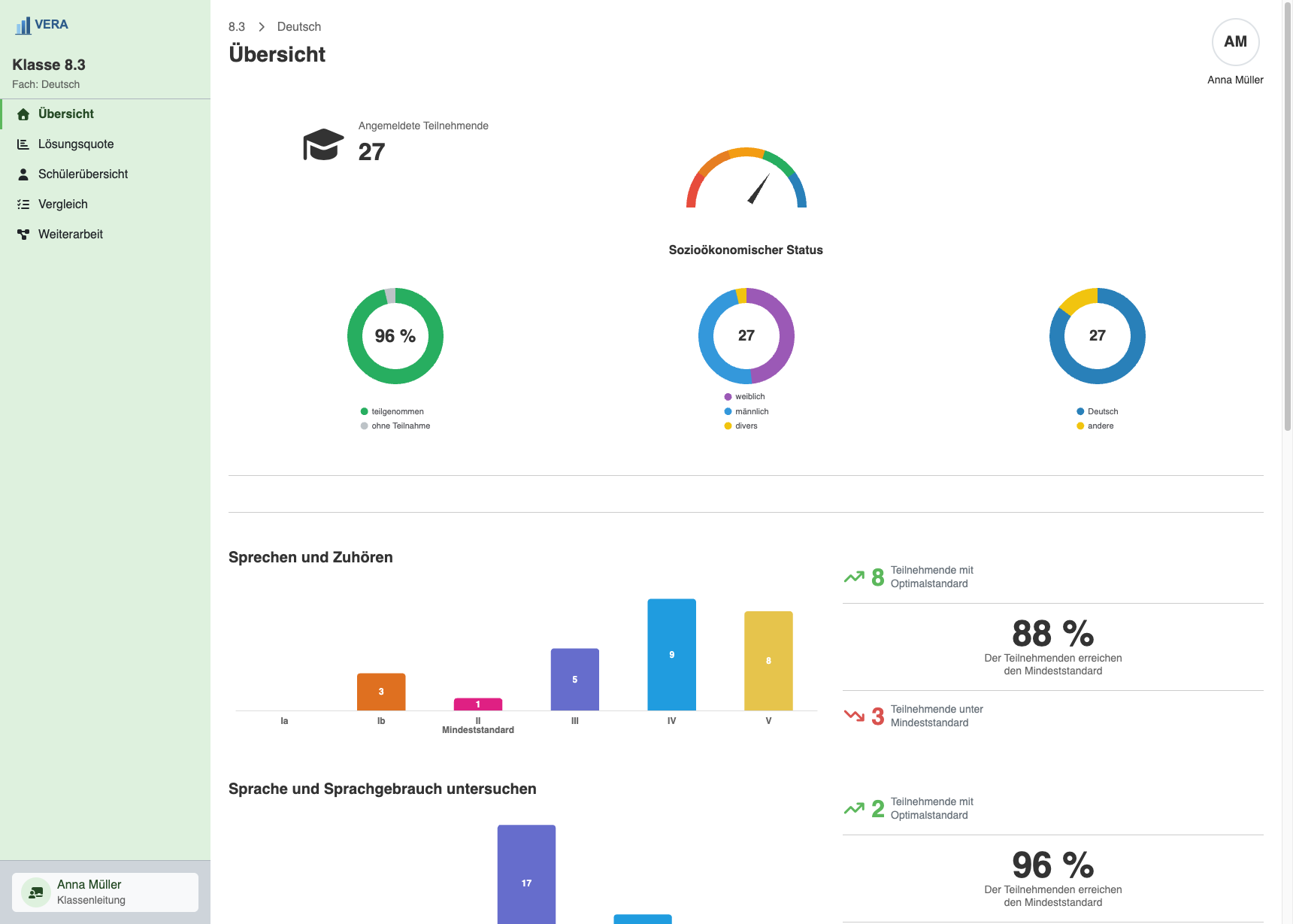The image size is (1293, 924).
Task: Click the home icon beside Übersicht
Action: pos(23,114)
